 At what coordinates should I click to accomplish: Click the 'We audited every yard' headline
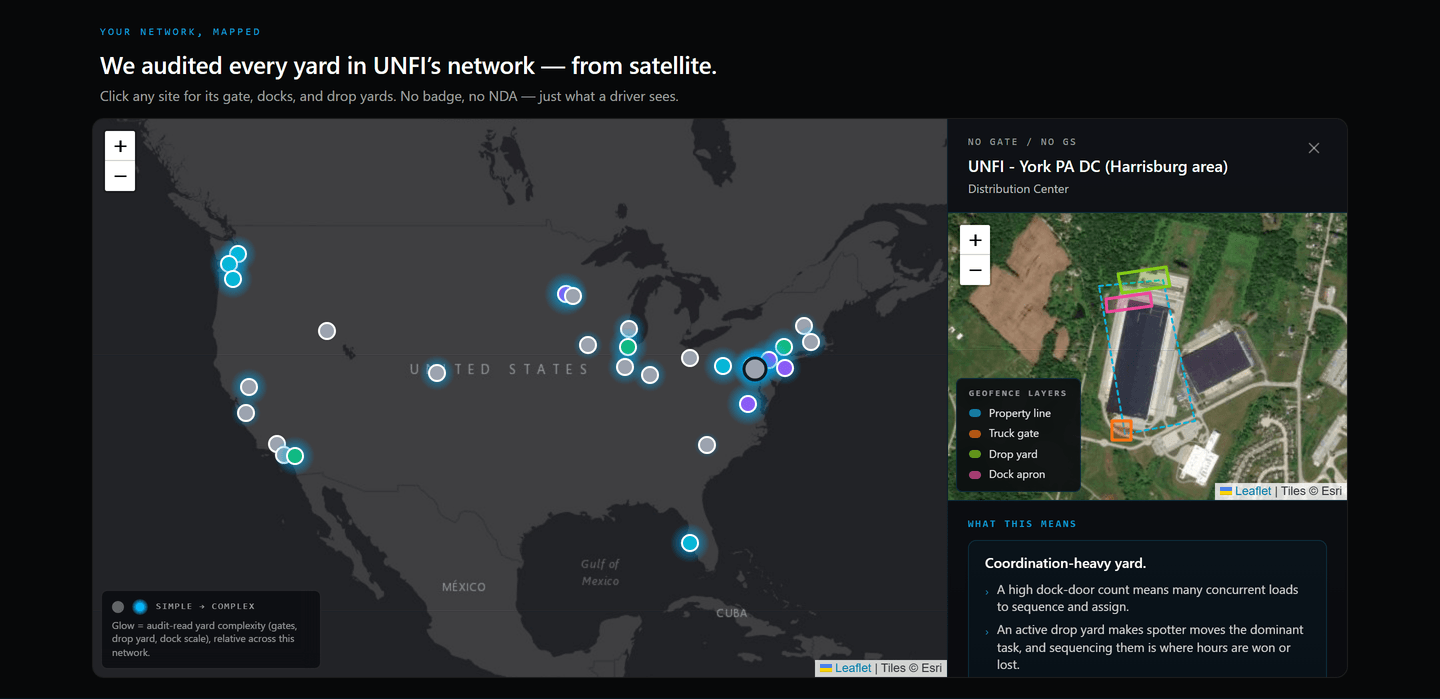(408, 66)
